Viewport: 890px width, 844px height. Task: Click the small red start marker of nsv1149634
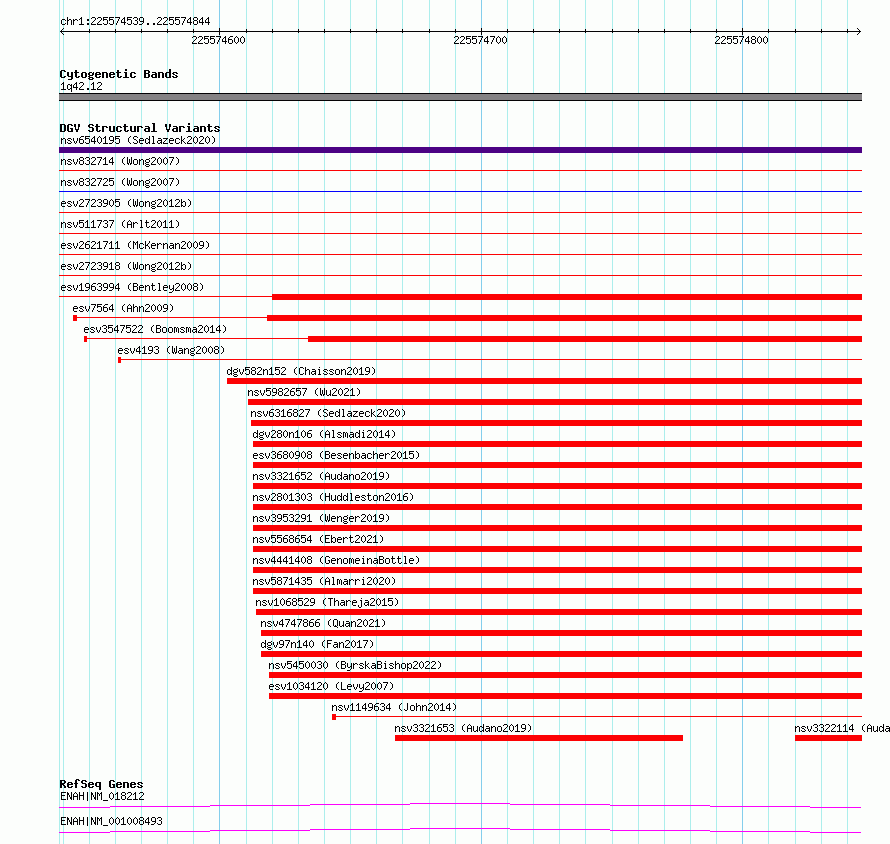(x=334, y=717)
